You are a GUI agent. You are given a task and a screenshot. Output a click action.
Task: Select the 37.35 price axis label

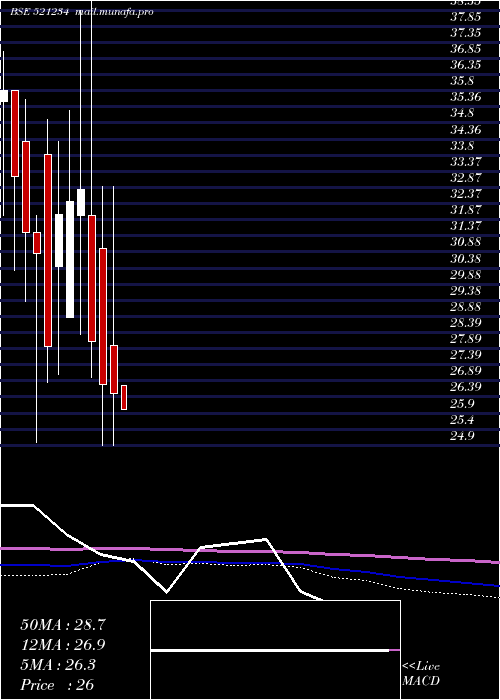(x=466, y=33)
